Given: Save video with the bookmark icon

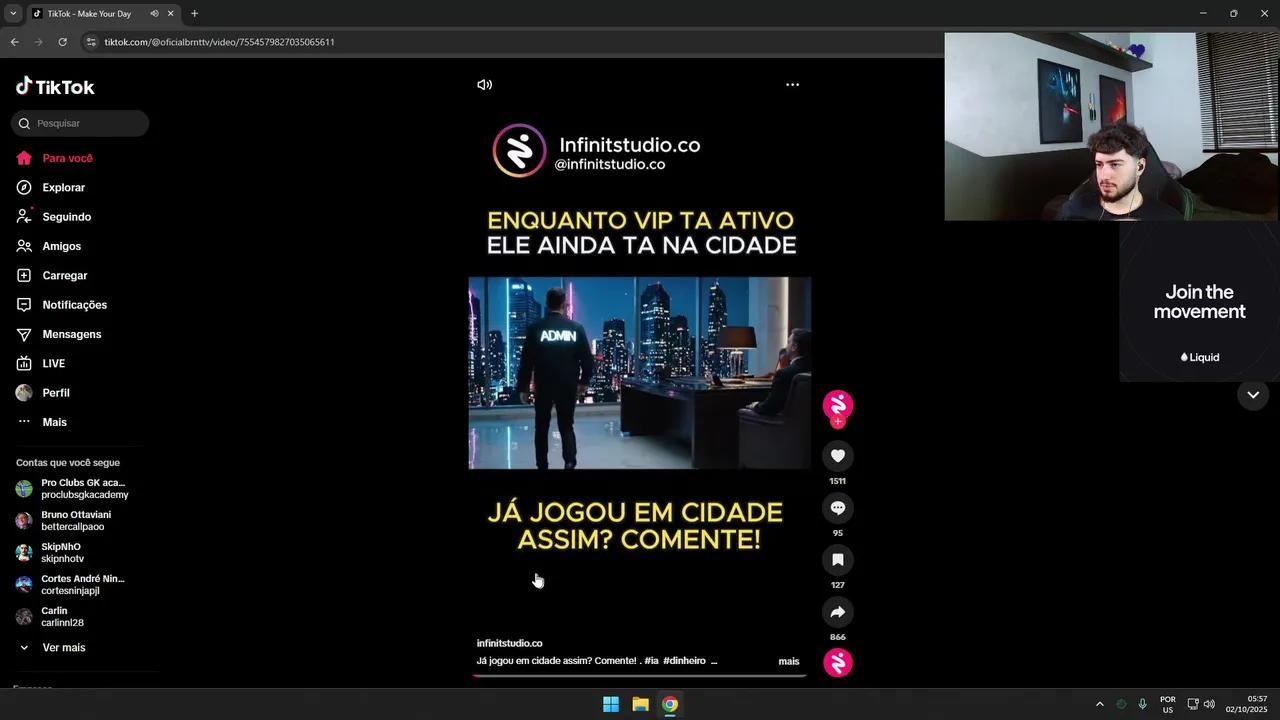Looking at the screenshot, I should (x=837, y=560).
